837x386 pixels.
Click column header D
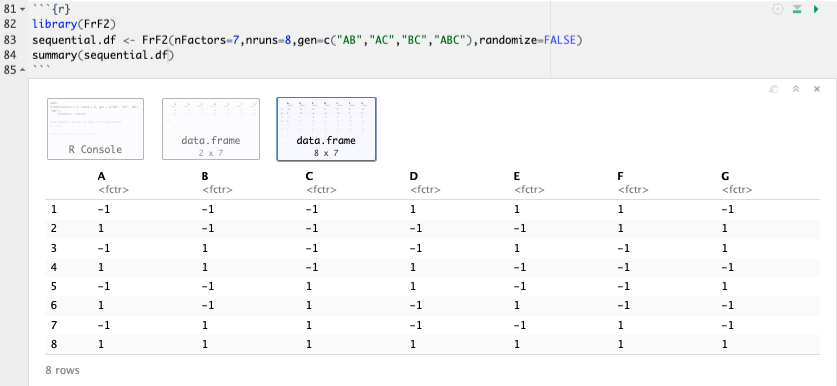click(413, 176)
